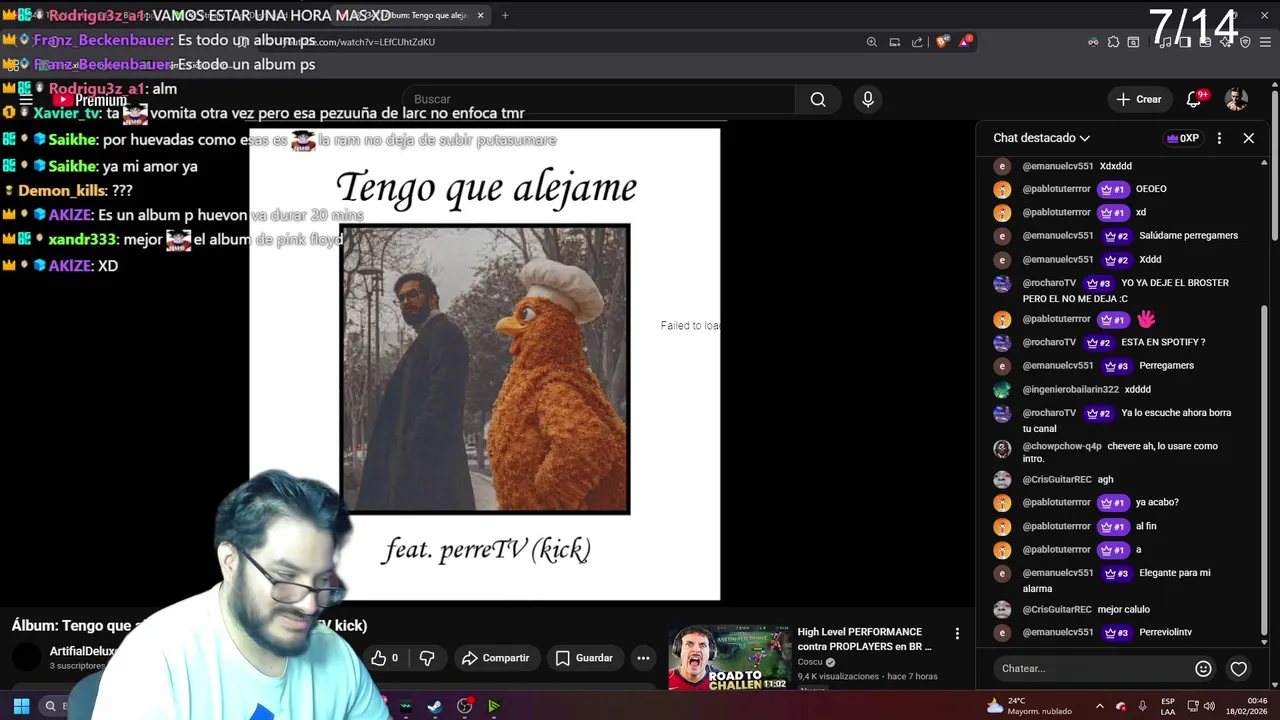Open Brave Rewards triangle icon
The width and height of the screenshot is (1280, 720).
coord(965,42)
